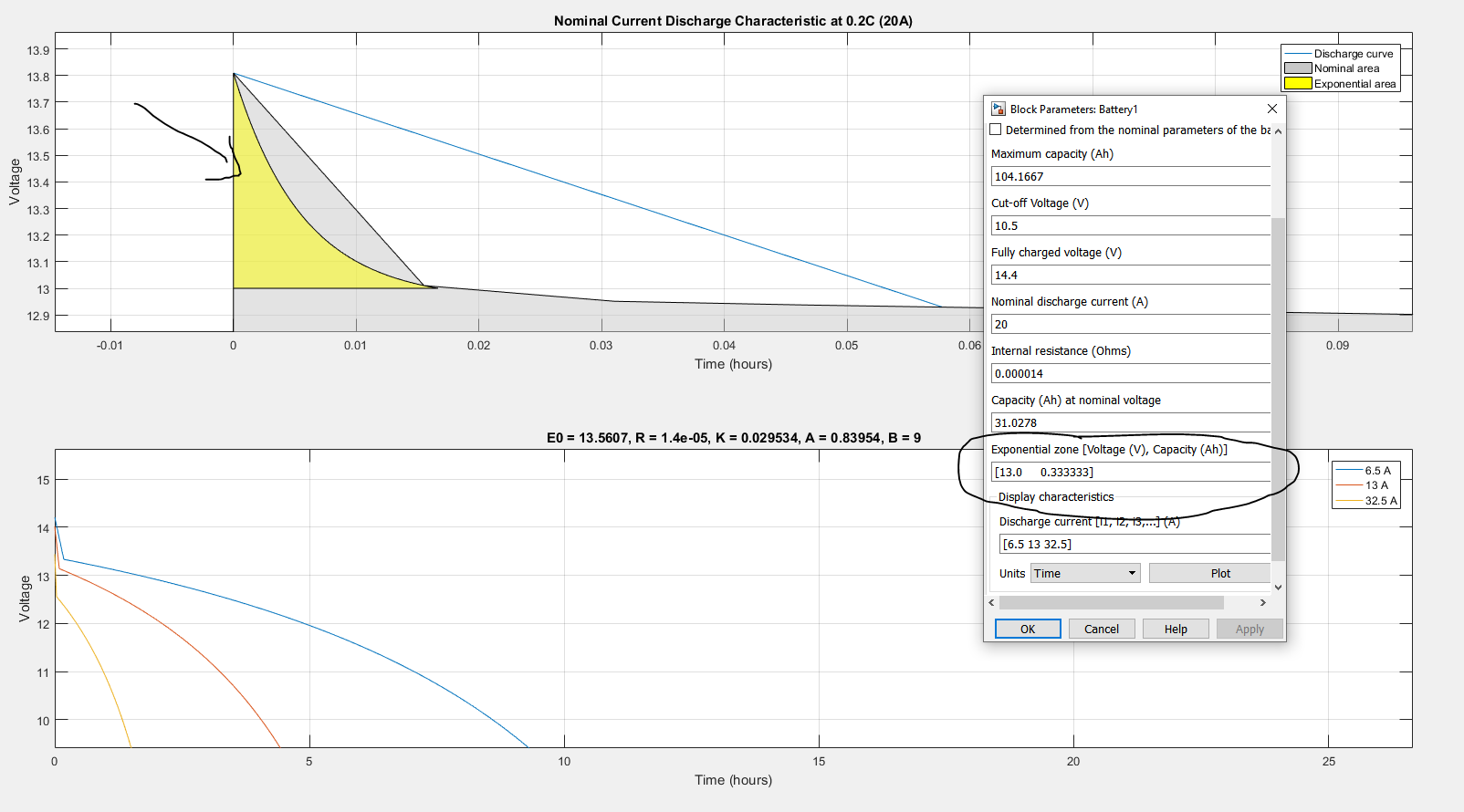The width and height of the screenshot is (1464, 812).
Task: Click the top plot Voltage axis label
Action: [15, 182]
